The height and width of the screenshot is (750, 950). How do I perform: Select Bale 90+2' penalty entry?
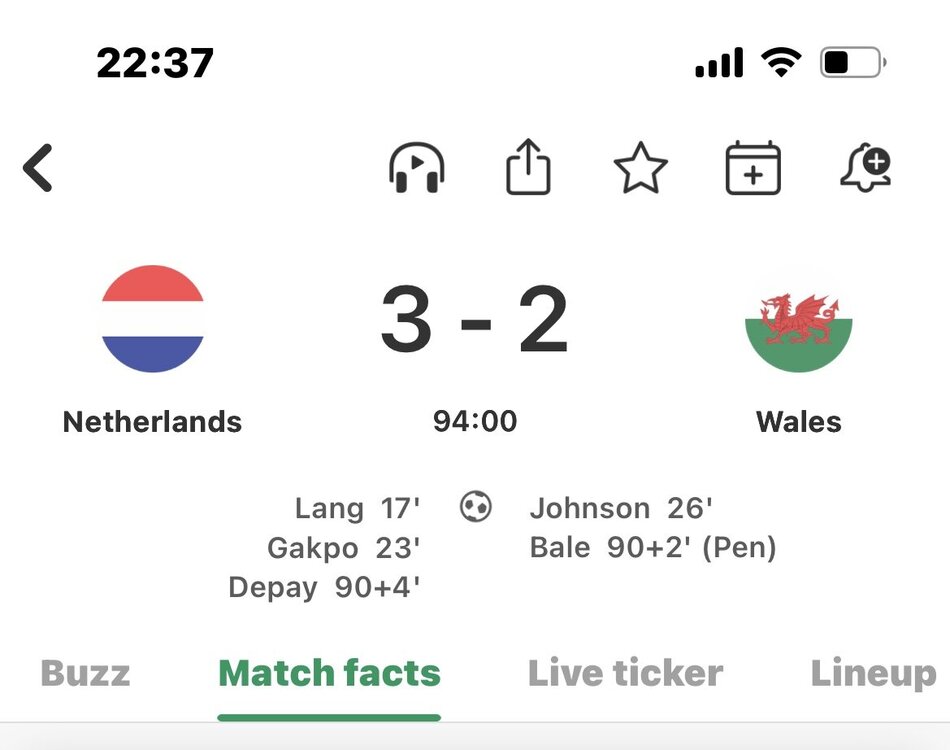point(653,548)
